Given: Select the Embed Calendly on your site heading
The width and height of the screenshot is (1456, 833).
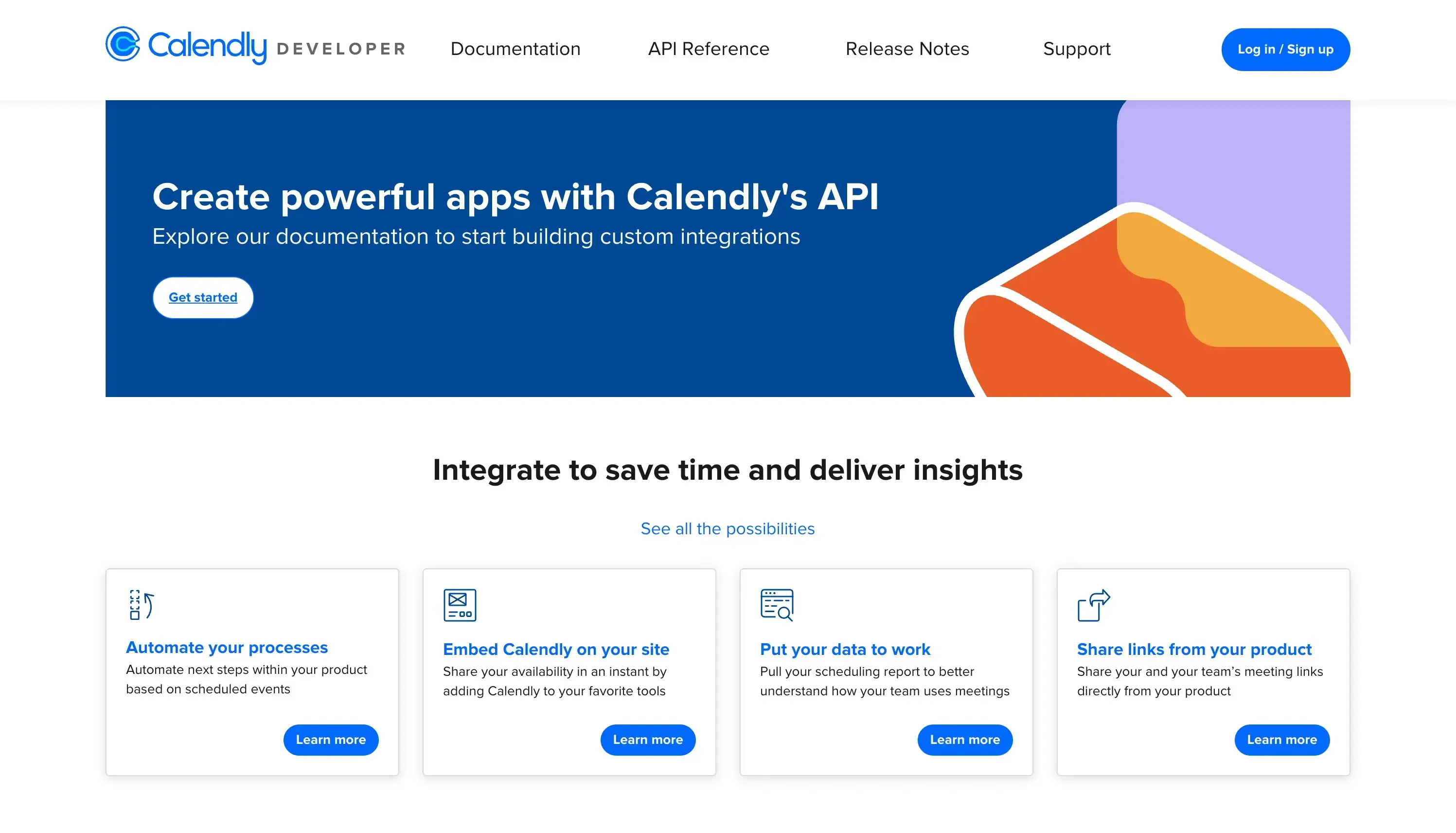Looking at the screenshot, I should pyautogui.click(x=556, y=650).
